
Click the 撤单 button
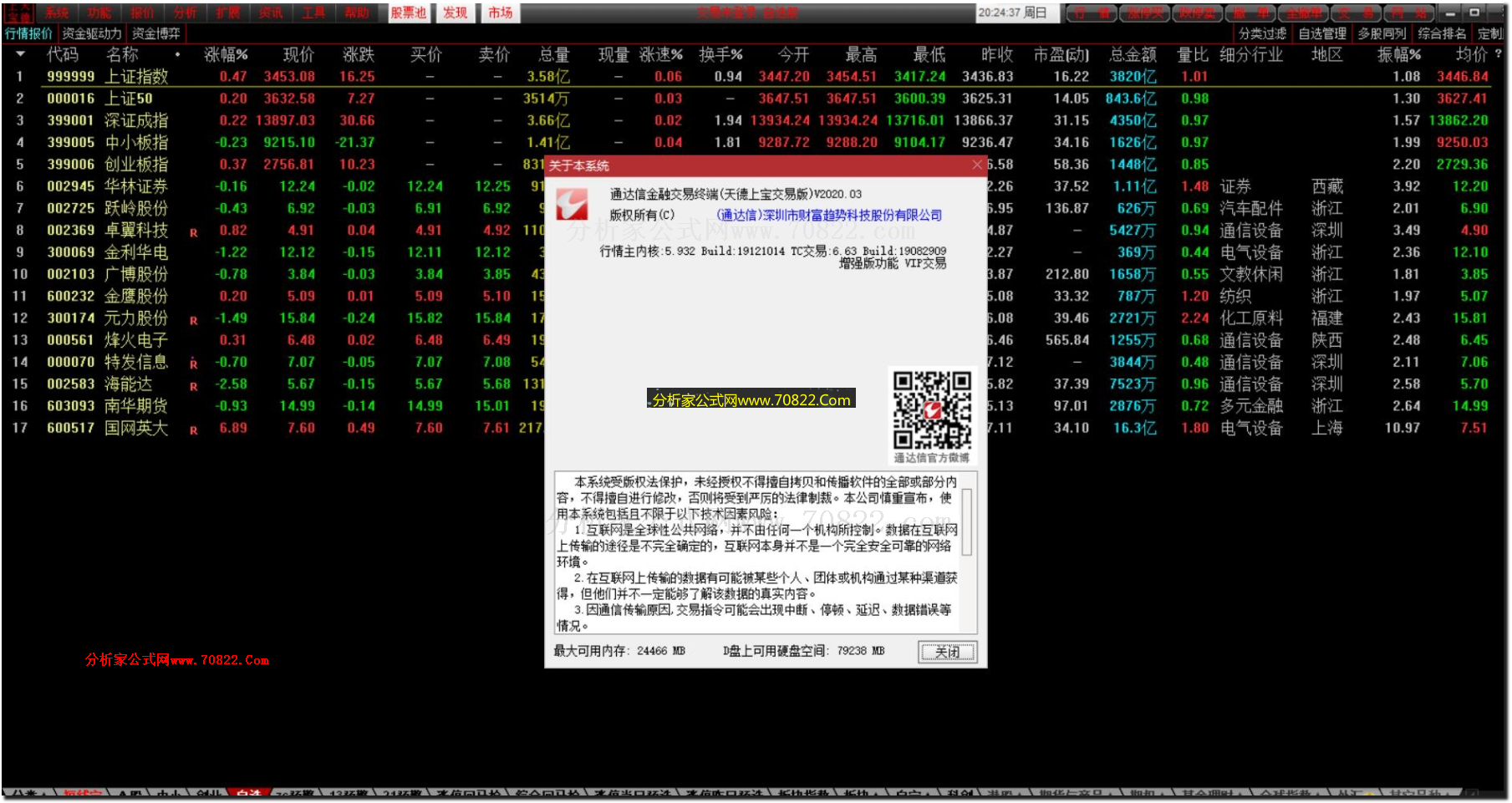pyautogui.click(x=1251, y=13)
